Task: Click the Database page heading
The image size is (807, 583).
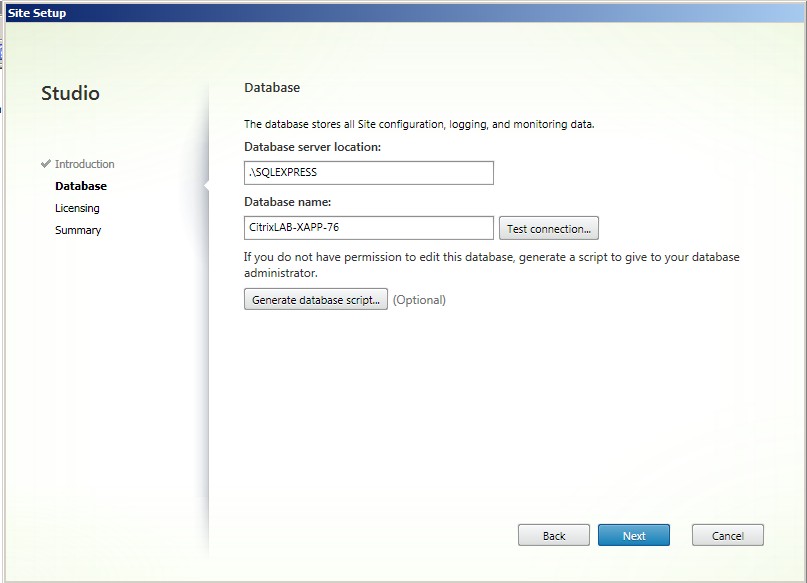Action: click(x=271, y=88)
